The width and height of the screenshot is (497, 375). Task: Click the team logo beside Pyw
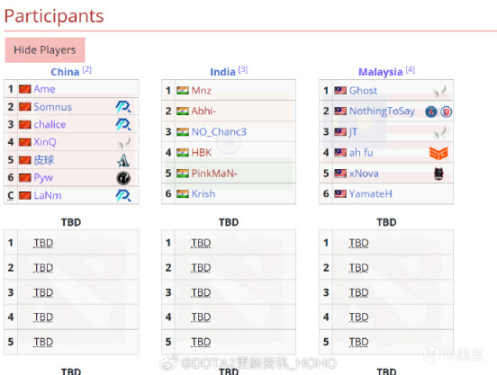click(x=123, y=178)
